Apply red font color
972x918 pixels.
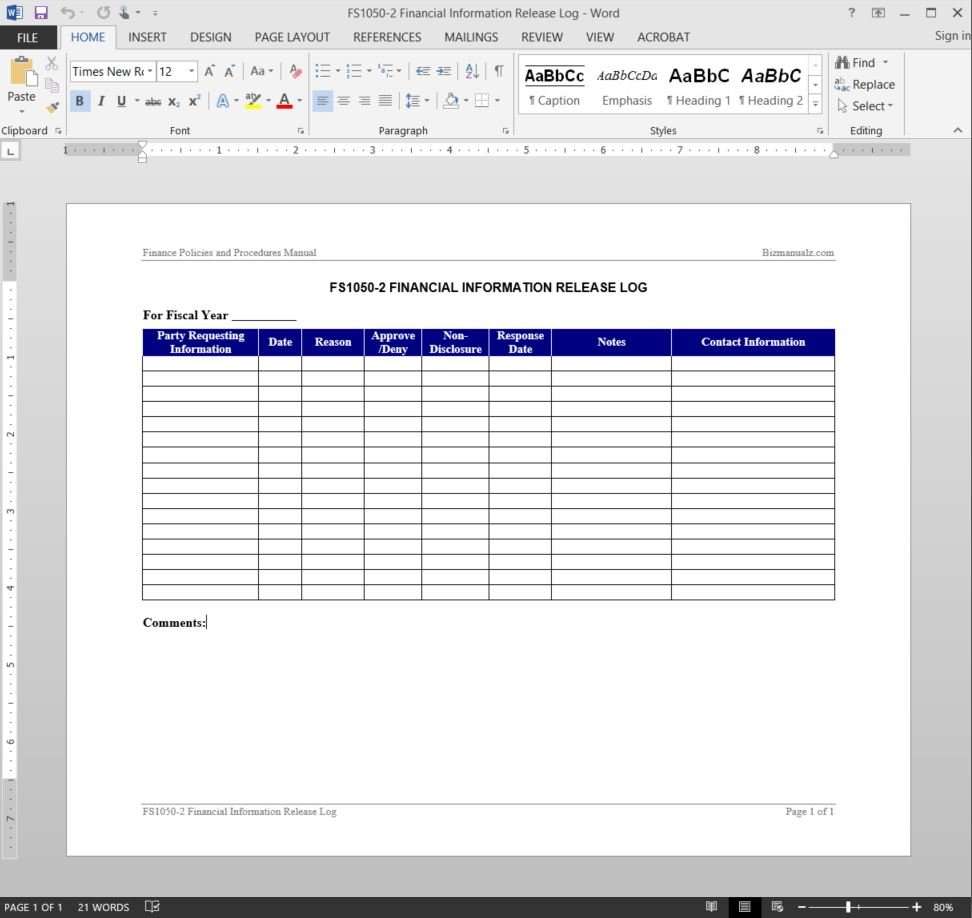(x=285, y=101)
